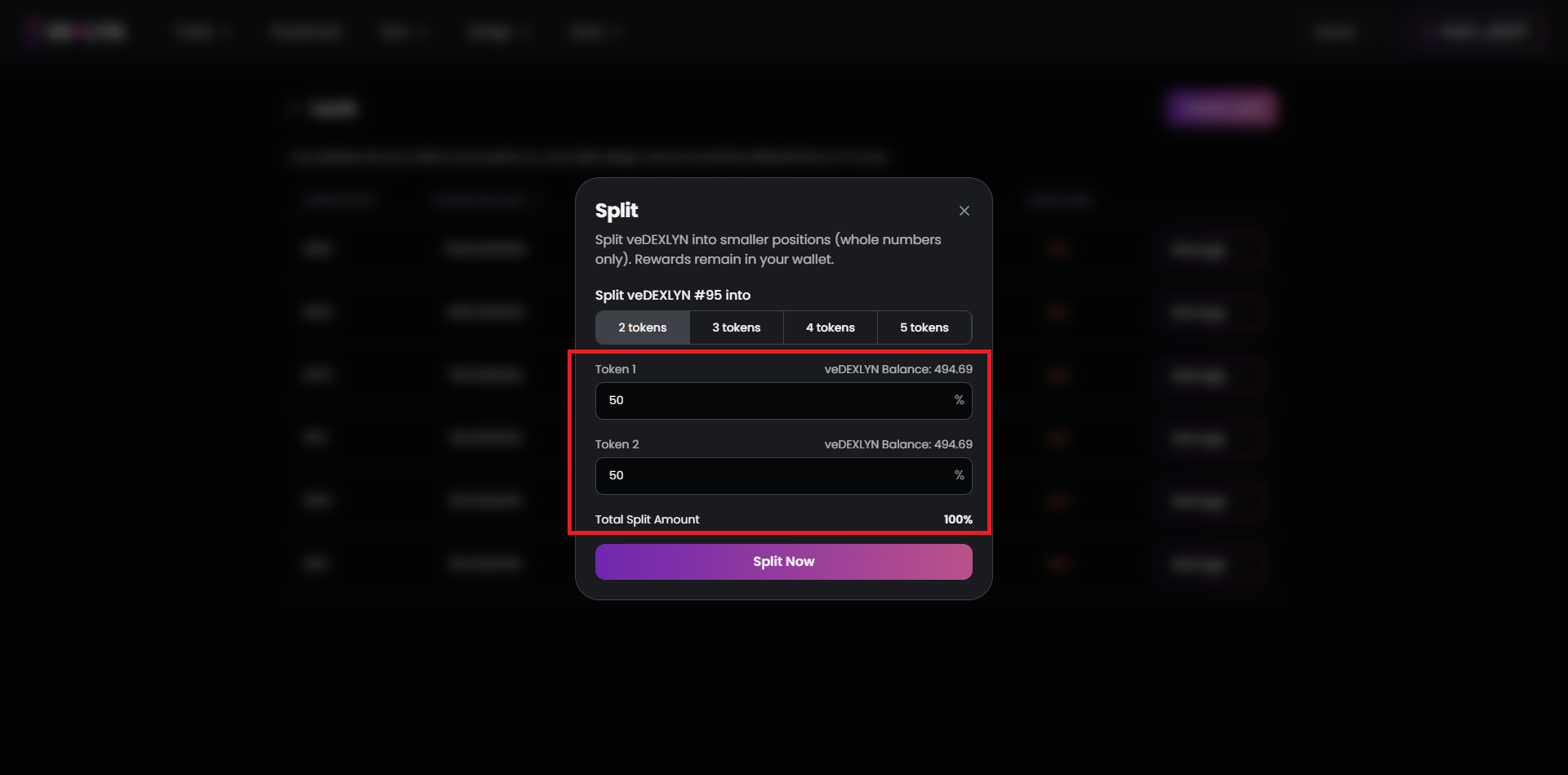Close the Split dialog with the X
This screenshot has width=1568, height=775.
coord(964,211)
